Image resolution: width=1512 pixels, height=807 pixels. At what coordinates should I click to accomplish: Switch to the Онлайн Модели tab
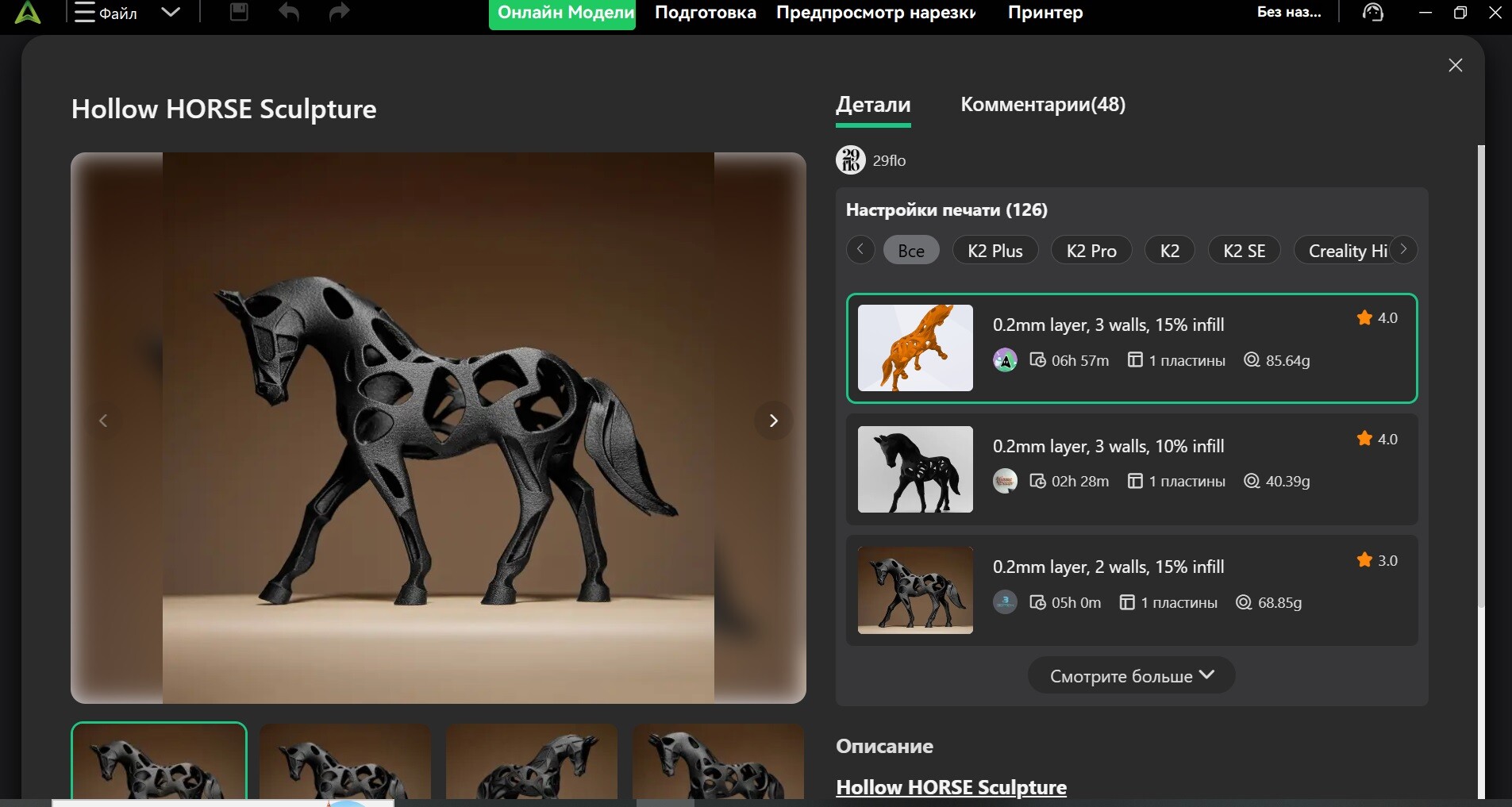pos(563,13)
